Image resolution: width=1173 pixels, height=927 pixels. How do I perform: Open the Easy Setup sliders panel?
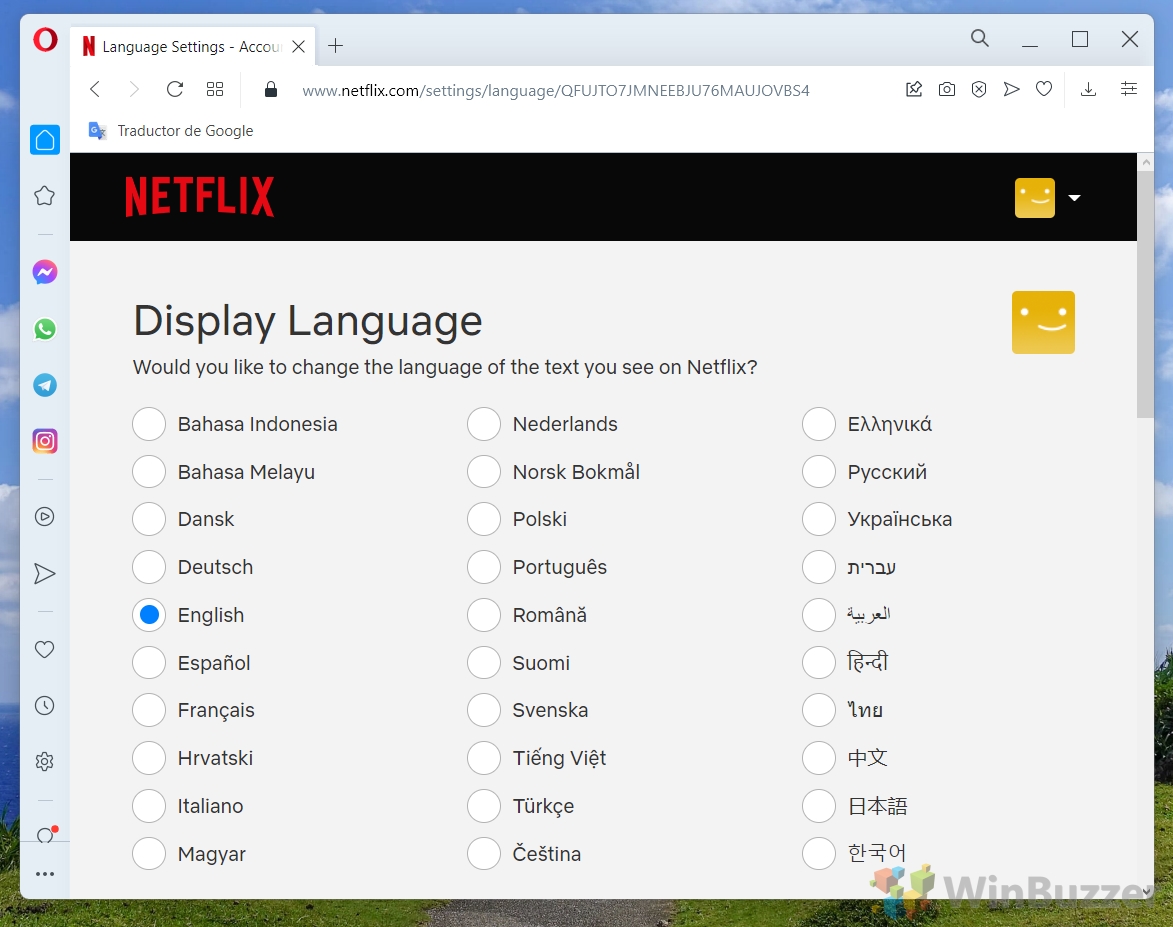[1129, 89]
